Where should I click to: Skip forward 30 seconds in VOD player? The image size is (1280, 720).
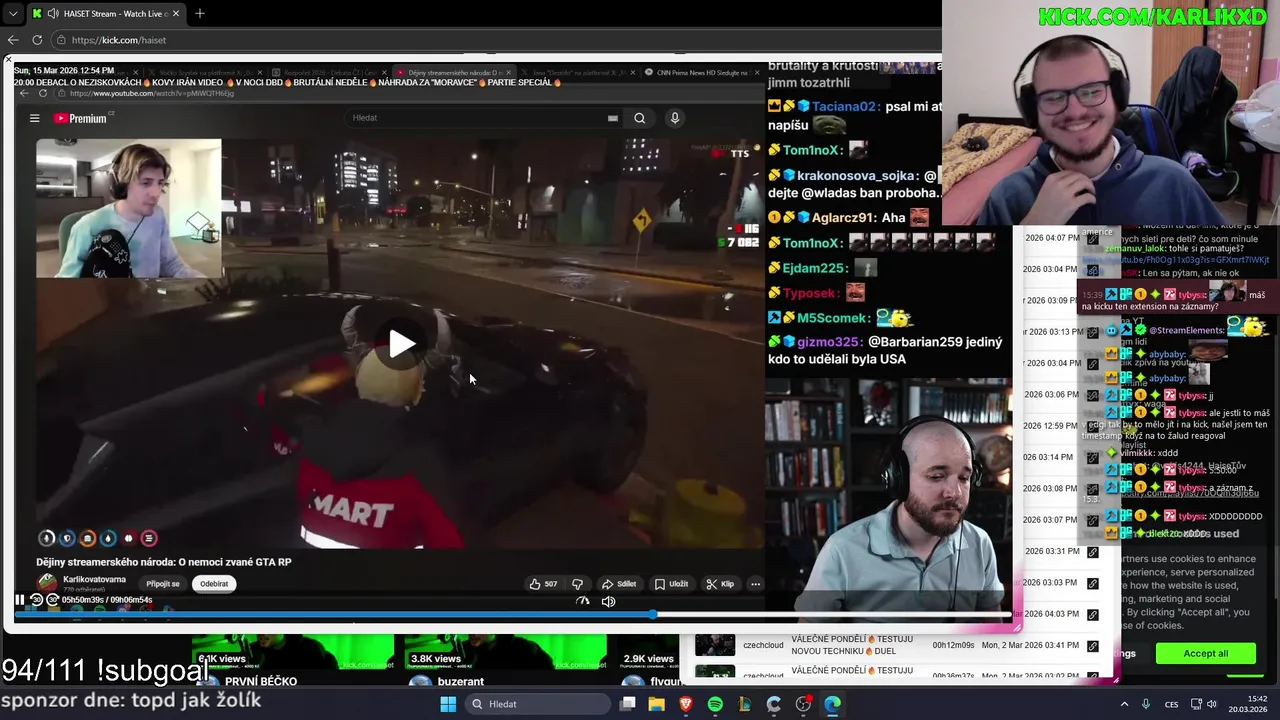(x=52, y=600)
